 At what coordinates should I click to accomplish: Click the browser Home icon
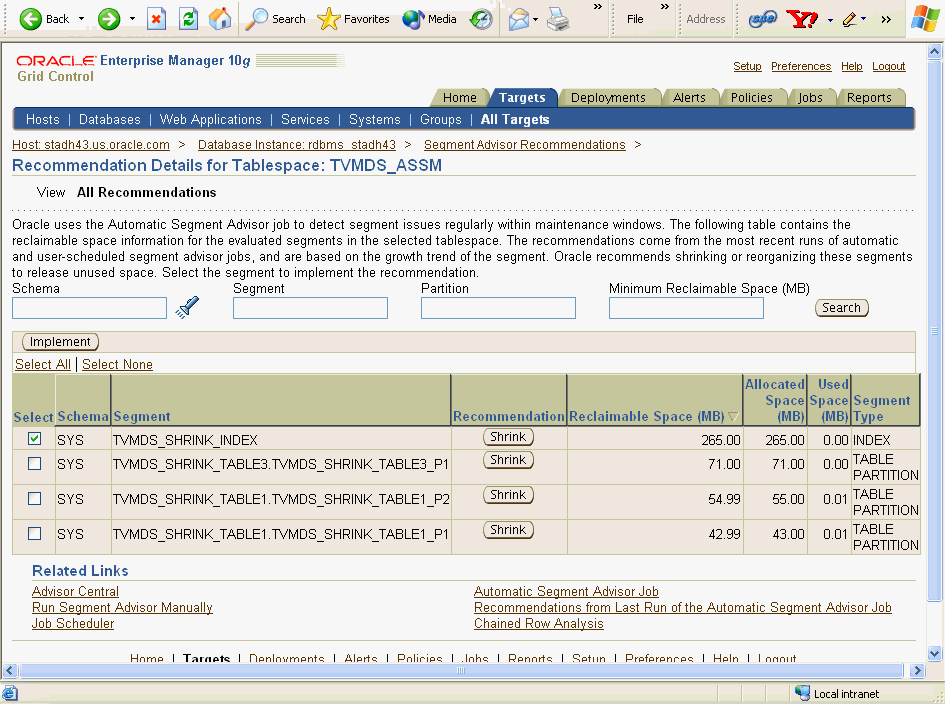click(219, 19)
